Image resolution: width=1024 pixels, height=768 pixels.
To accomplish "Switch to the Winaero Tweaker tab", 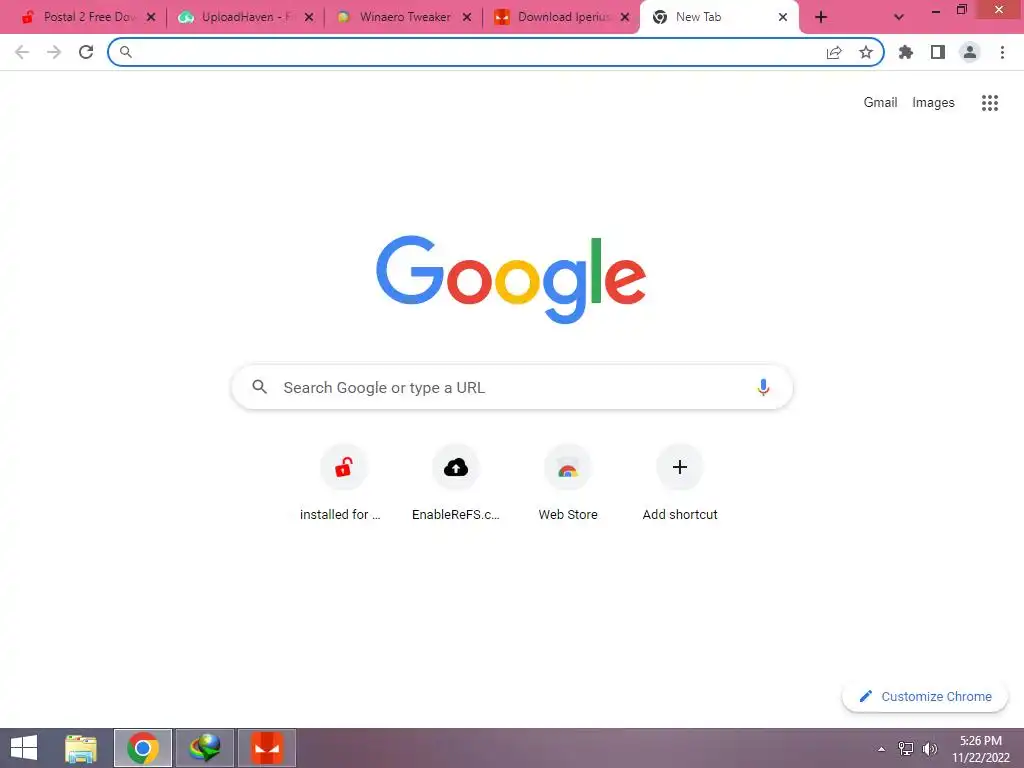I will [x=405, y=17].
